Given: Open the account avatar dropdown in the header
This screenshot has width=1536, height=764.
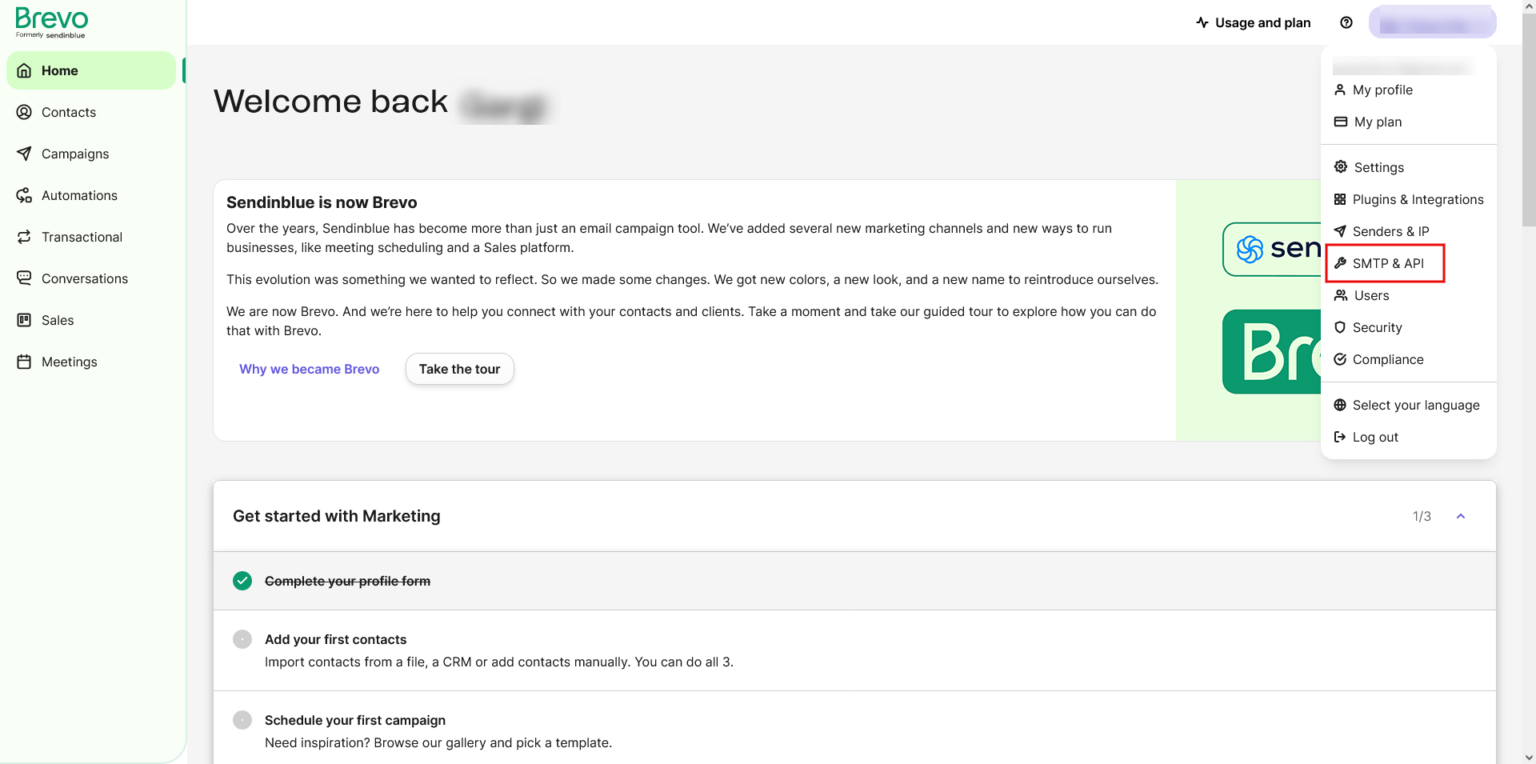Looking at the screenshot, I should click(x=1432, y=21).
